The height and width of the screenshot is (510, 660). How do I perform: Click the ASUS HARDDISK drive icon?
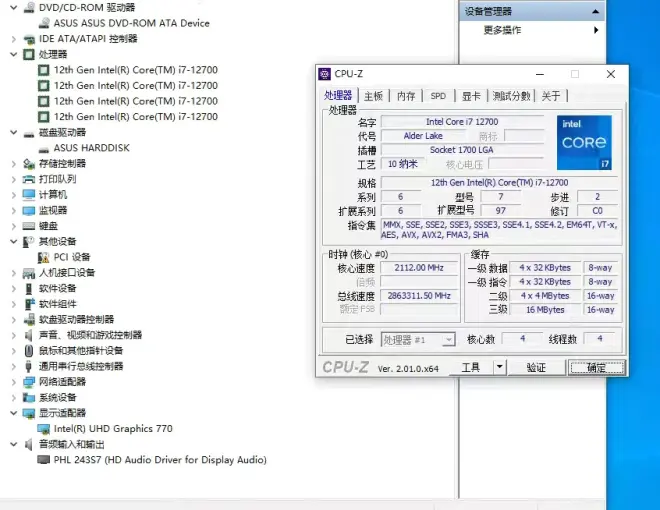[x=44, y=149]
